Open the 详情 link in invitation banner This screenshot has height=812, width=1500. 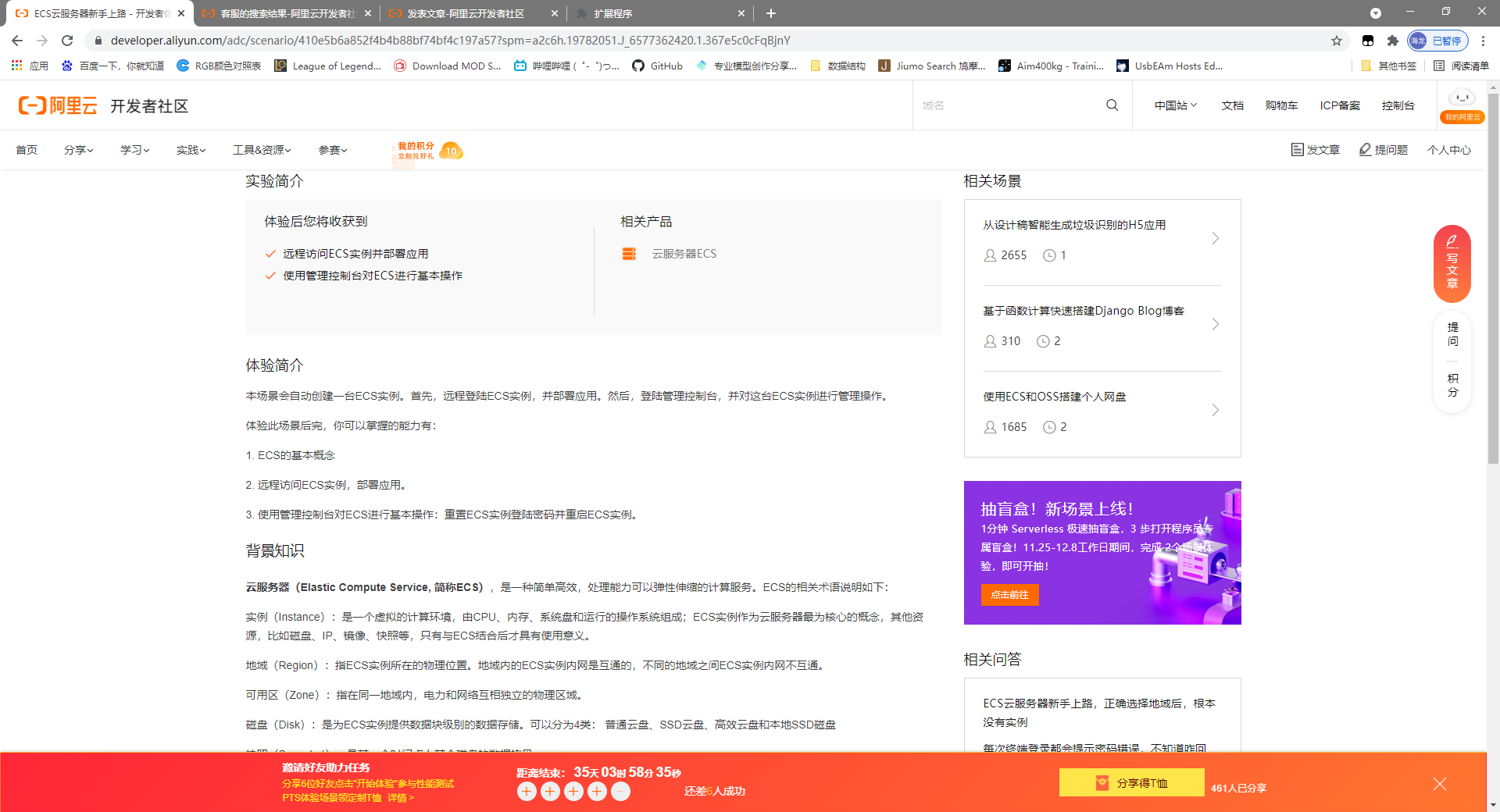point(400,798)
